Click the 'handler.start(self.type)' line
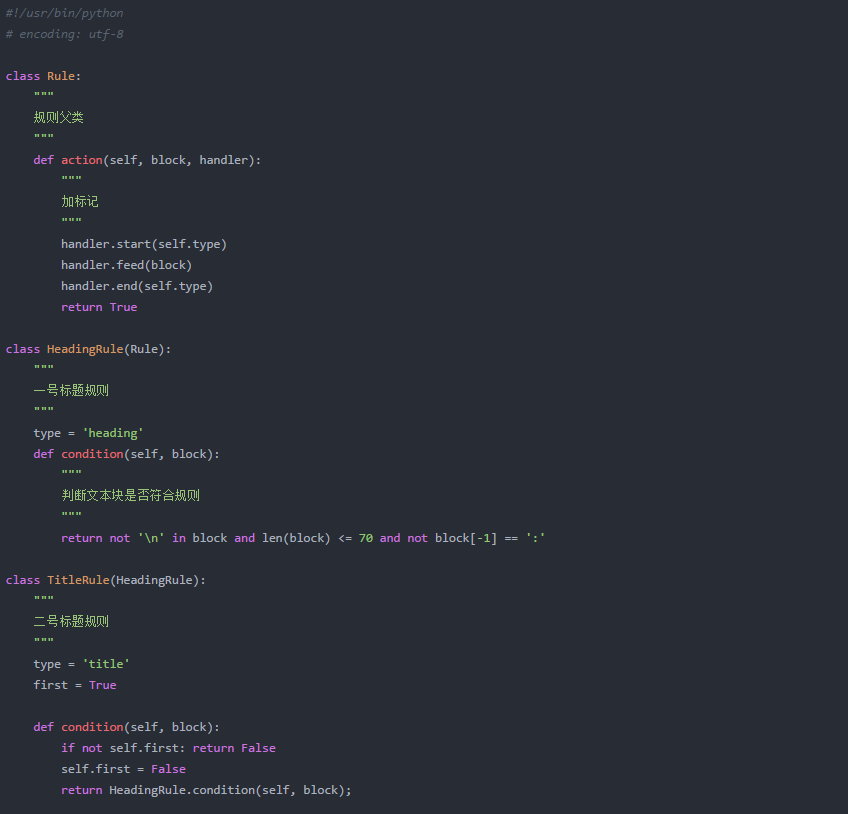Viewport: 848px width, 814px height. [144, 244]
